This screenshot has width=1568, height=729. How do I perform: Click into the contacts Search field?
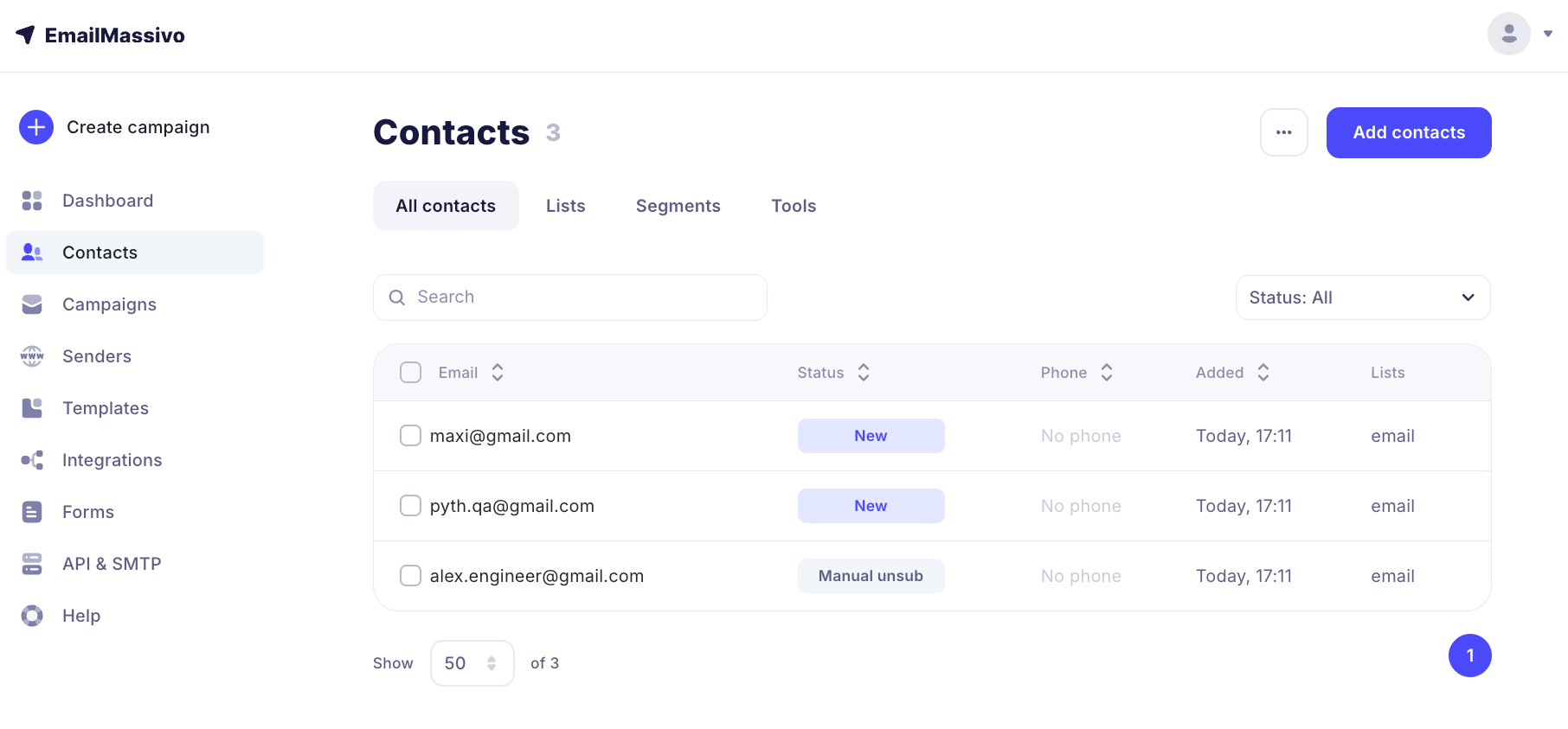[x=580, y=297]
